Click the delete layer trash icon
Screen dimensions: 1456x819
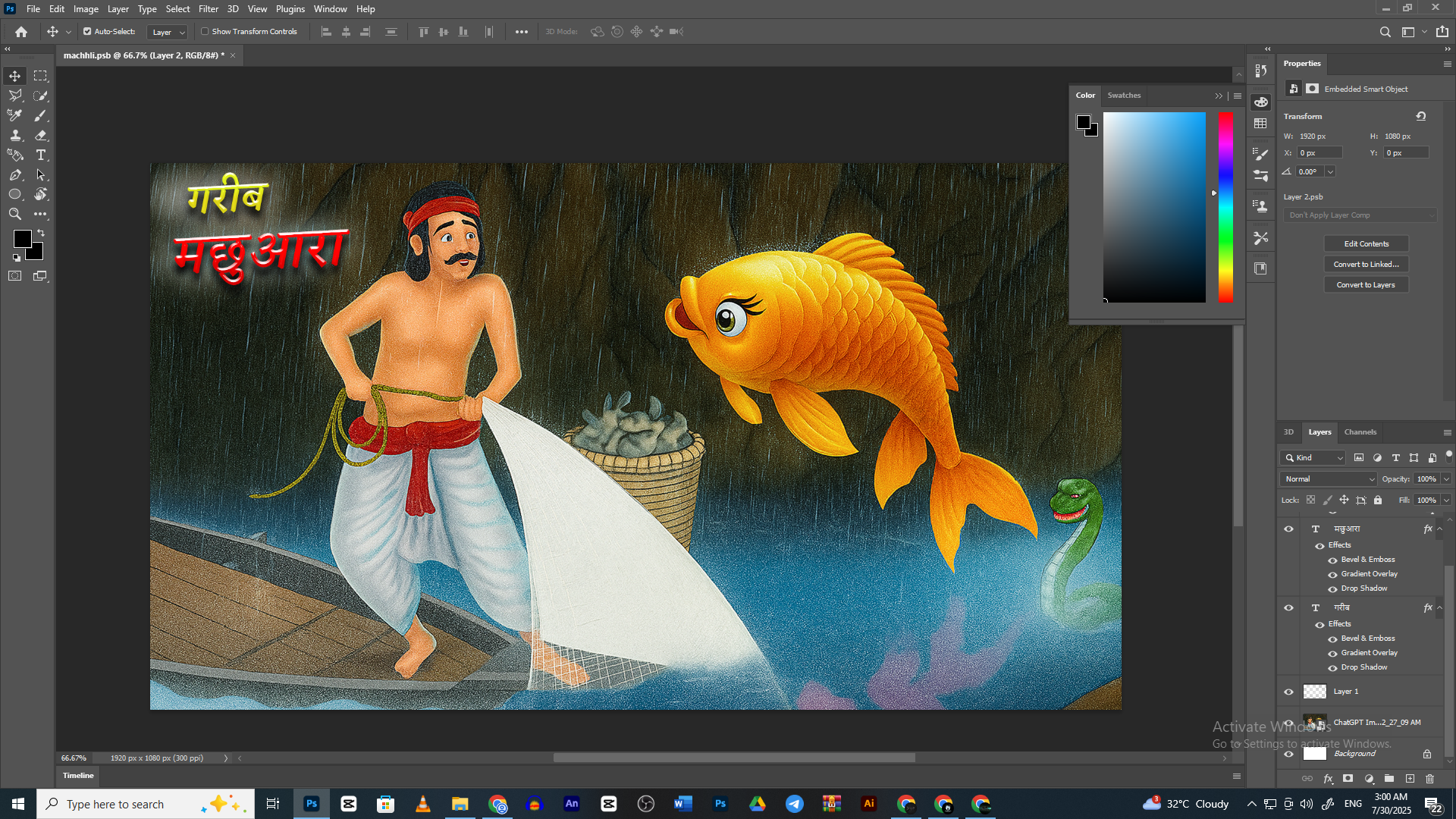(1429, 779)
